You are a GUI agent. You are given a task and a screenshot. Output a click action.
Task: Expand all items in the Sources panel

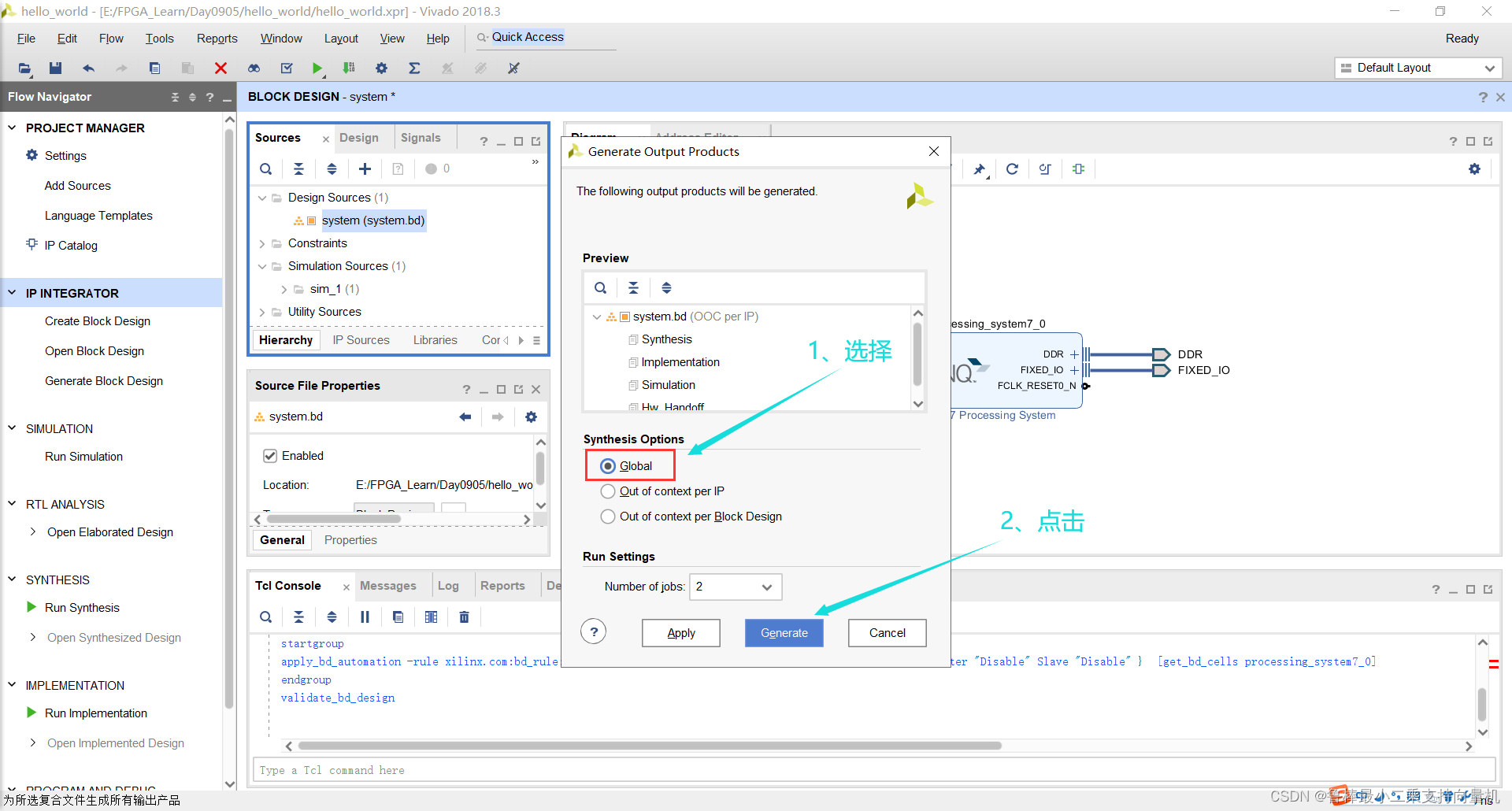pyautogui.click(x=332, y=168)
